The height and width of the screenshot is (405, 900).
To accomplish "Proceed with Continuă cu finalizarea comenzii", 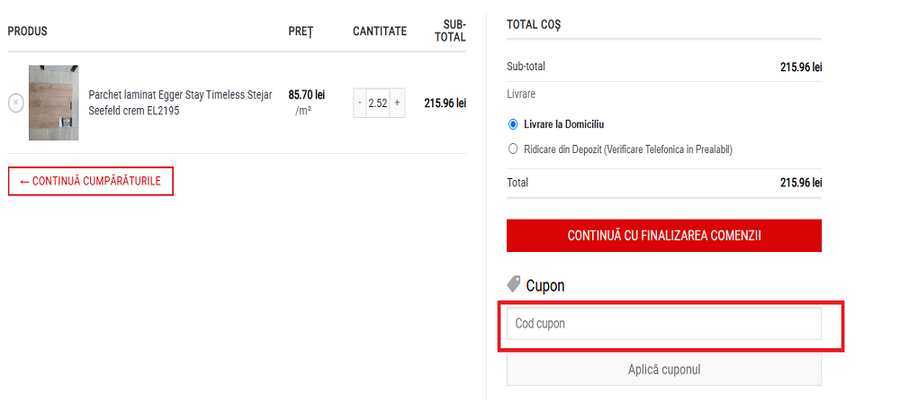I will pos(664,235).
